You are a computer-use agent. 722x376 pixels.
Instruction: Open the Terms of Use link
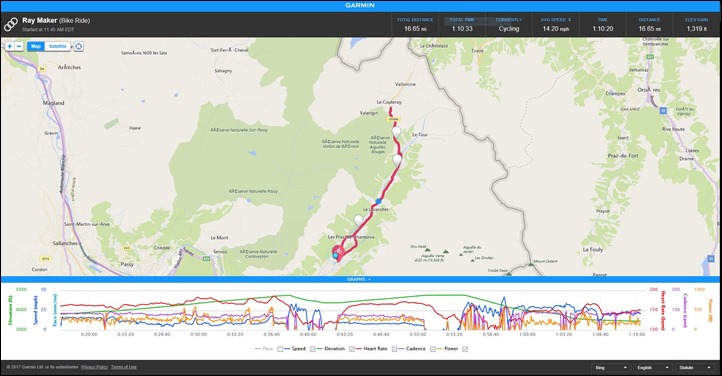tap(123, 367)
